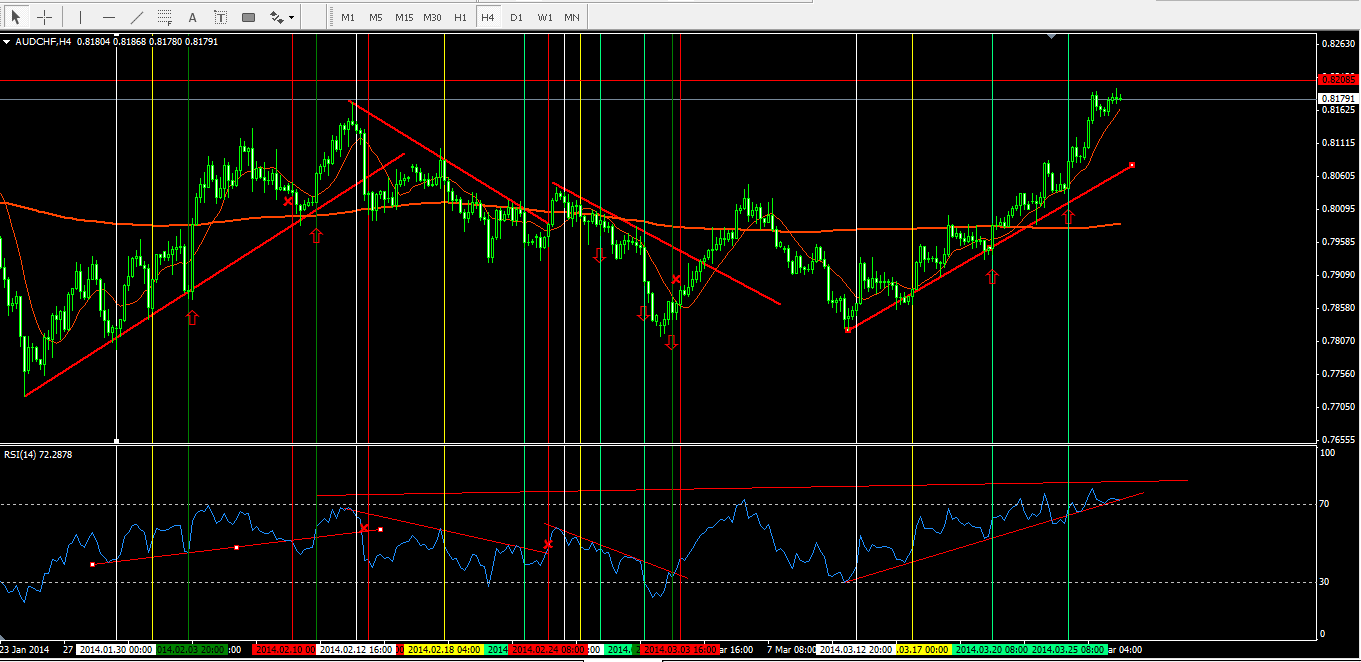The width and height of the screenshot is (1361, 662).
Task: Switch chart to M15 timeframe
Action: point(404,17)
